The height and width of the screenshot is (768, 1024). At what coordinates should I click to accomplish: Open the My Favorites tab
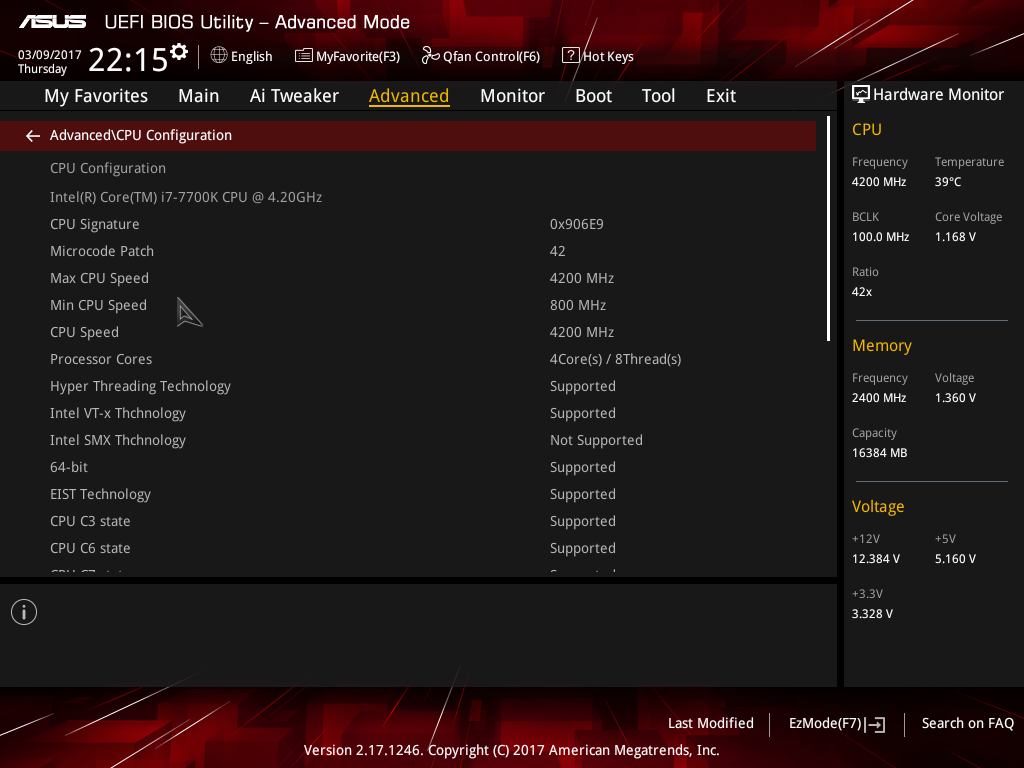96,96
